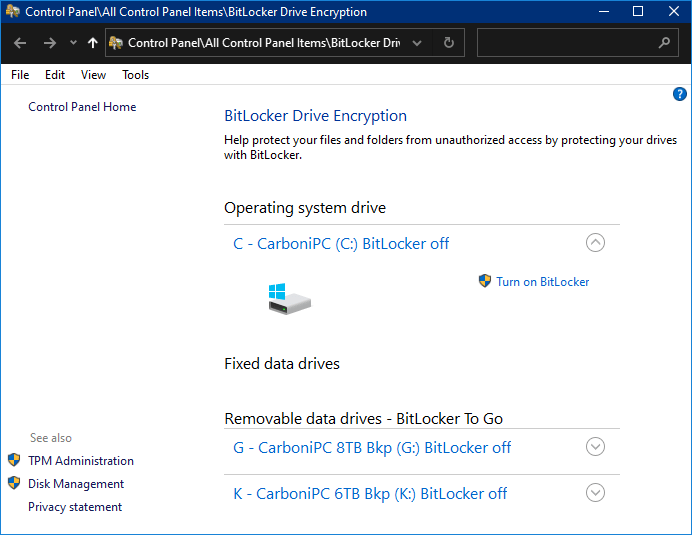Click the Operating system drive heading
692x535 pixels.
pyautogui.click(x=305, y=207)
